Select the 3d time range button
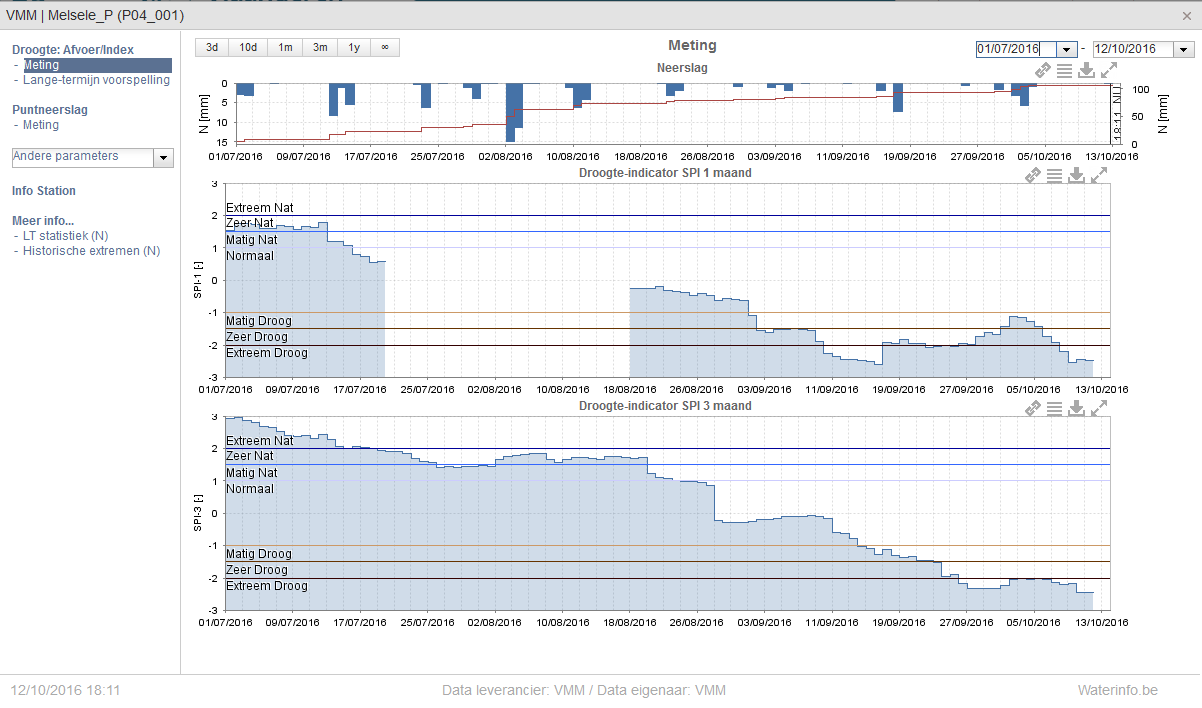 click(x=212, y=47)
